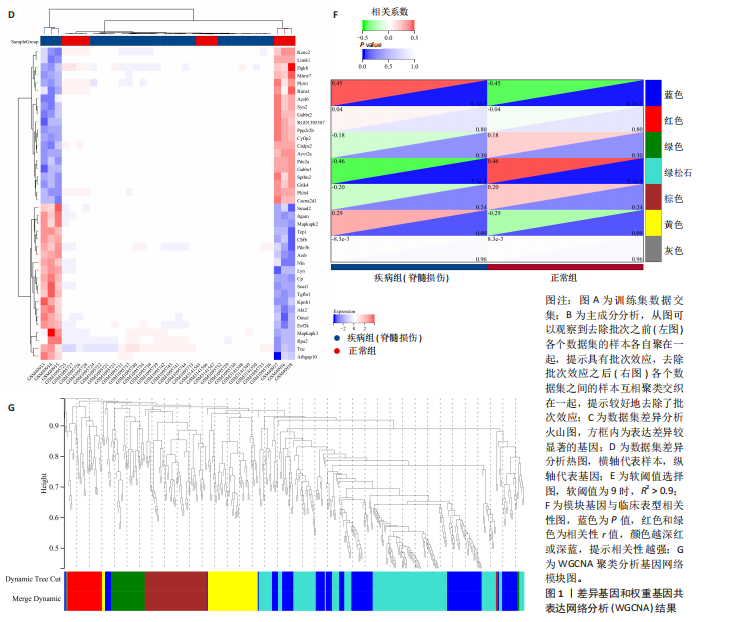Click the SampleGroup row label

(26, 41)
